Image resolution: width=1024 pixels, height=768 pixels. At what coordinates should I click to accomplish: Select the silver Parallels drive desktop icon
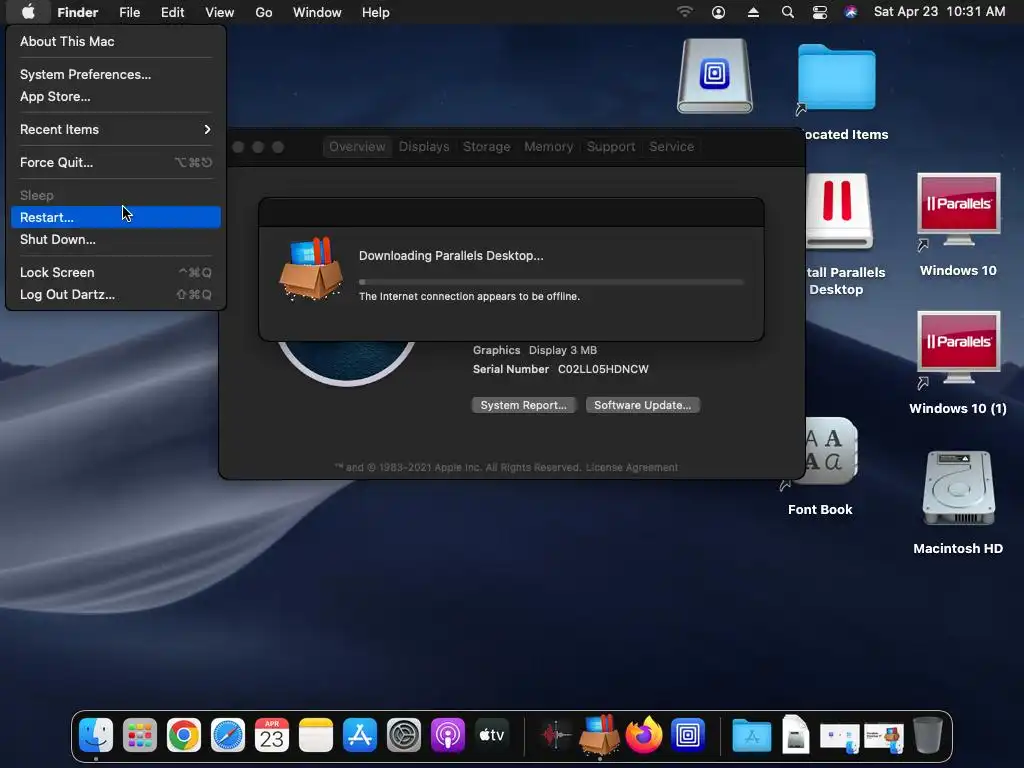714,76
